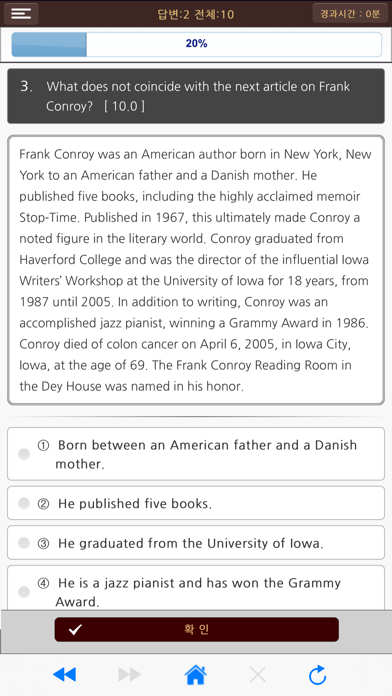Click the Frank Conroy passage text box
Viewport: 392px width, 696px height.
pos(196,270)
